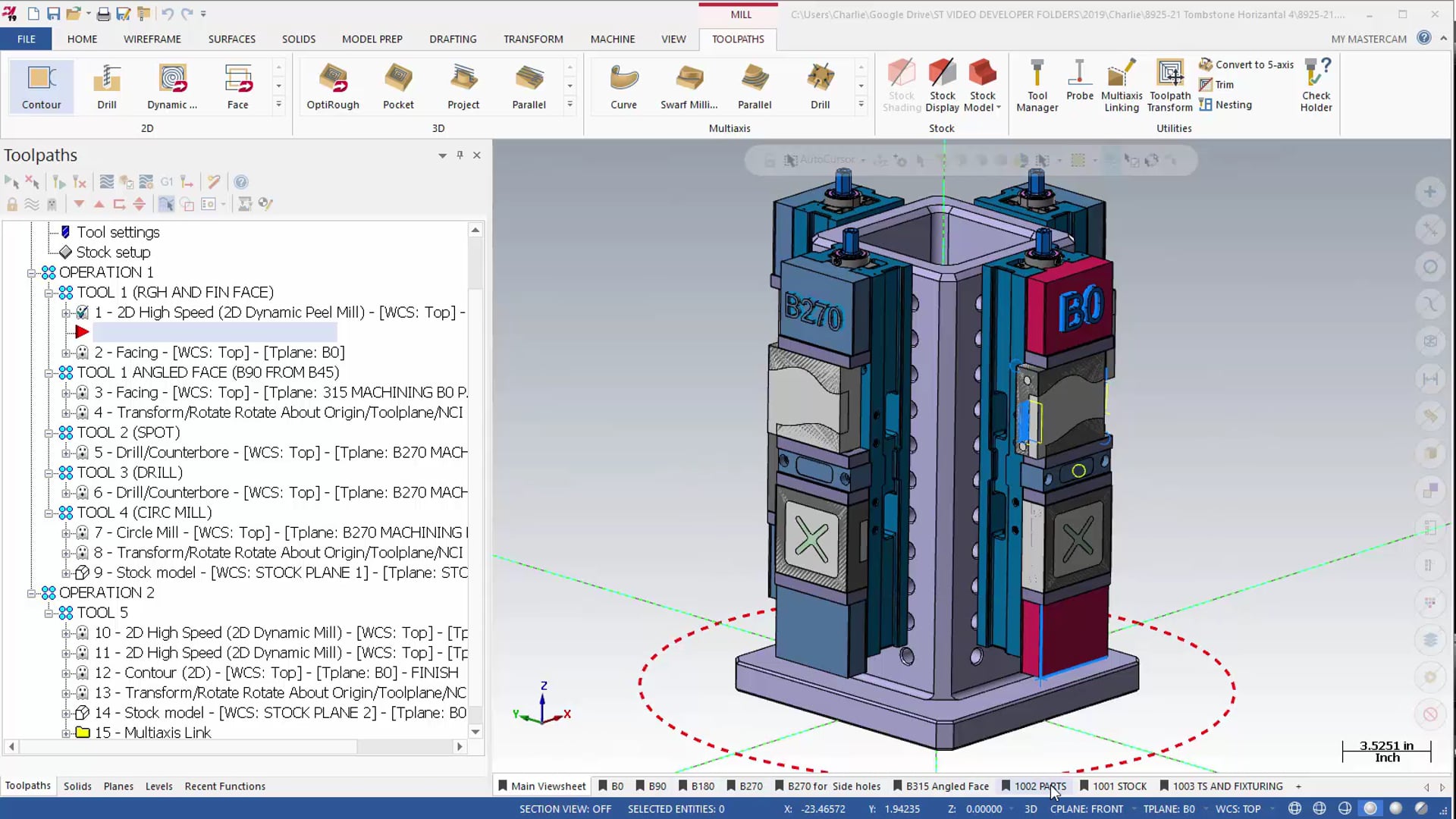1456x819 pixels.
Task: Open the TRANSFORM ribbon tab
Action: pos(533,39)
